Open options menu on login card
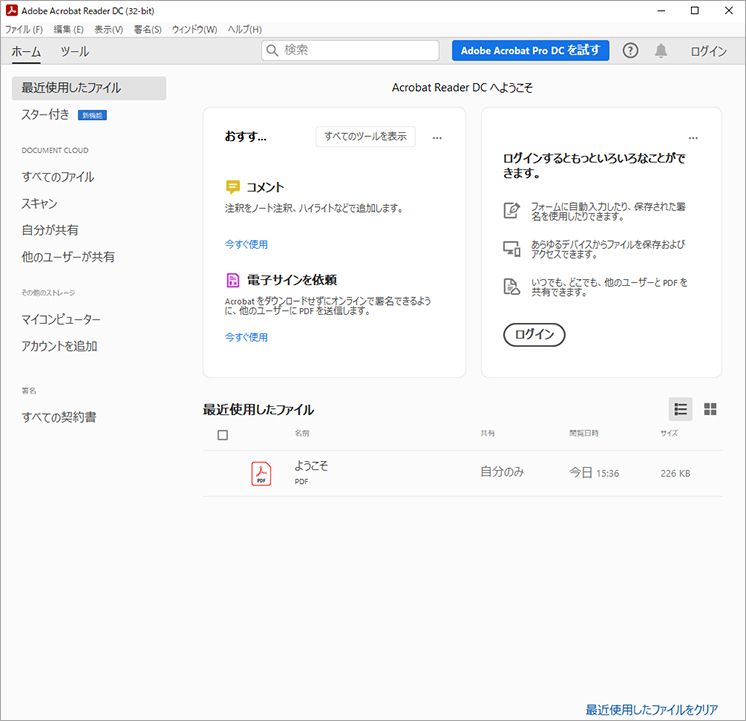 693,138
